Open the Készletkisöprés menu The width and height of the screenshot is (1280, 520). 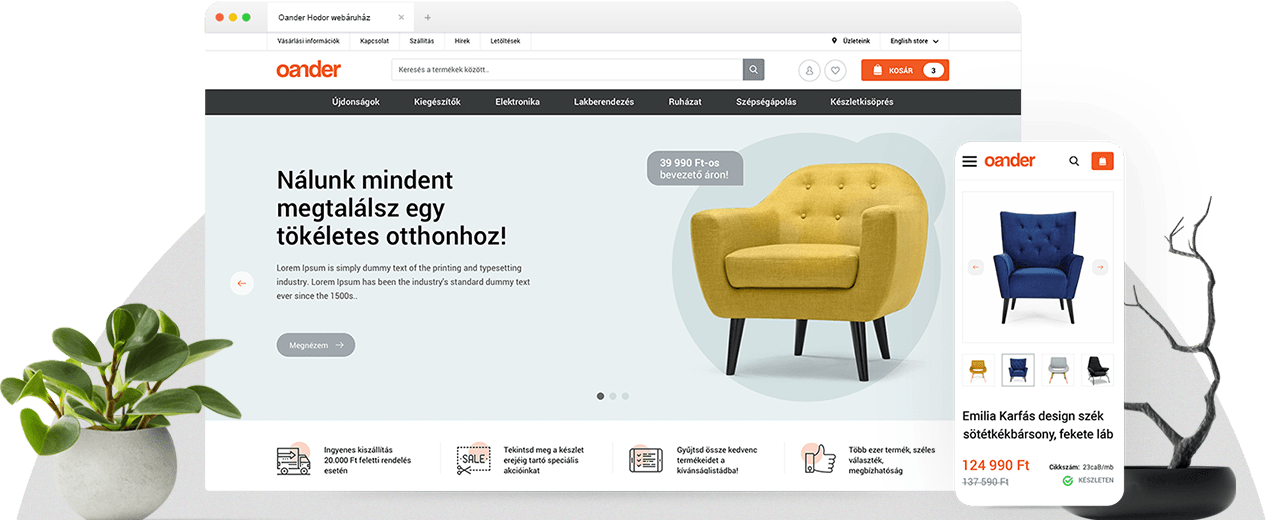[x=862, y=102]
